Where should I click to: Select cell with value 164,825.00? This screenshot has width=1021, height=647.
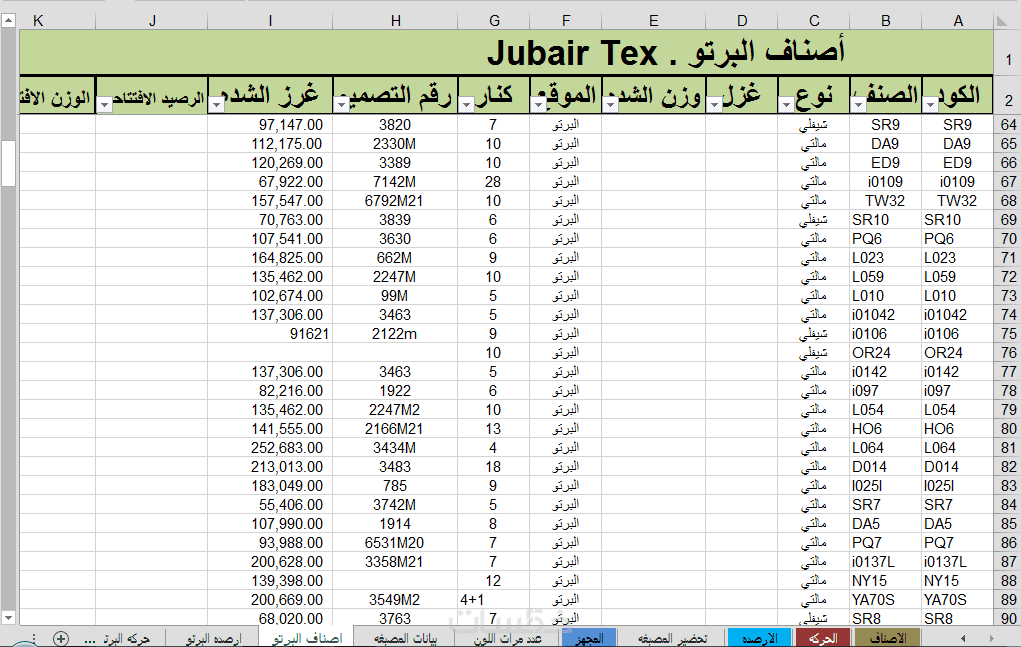tap(270, 258)
